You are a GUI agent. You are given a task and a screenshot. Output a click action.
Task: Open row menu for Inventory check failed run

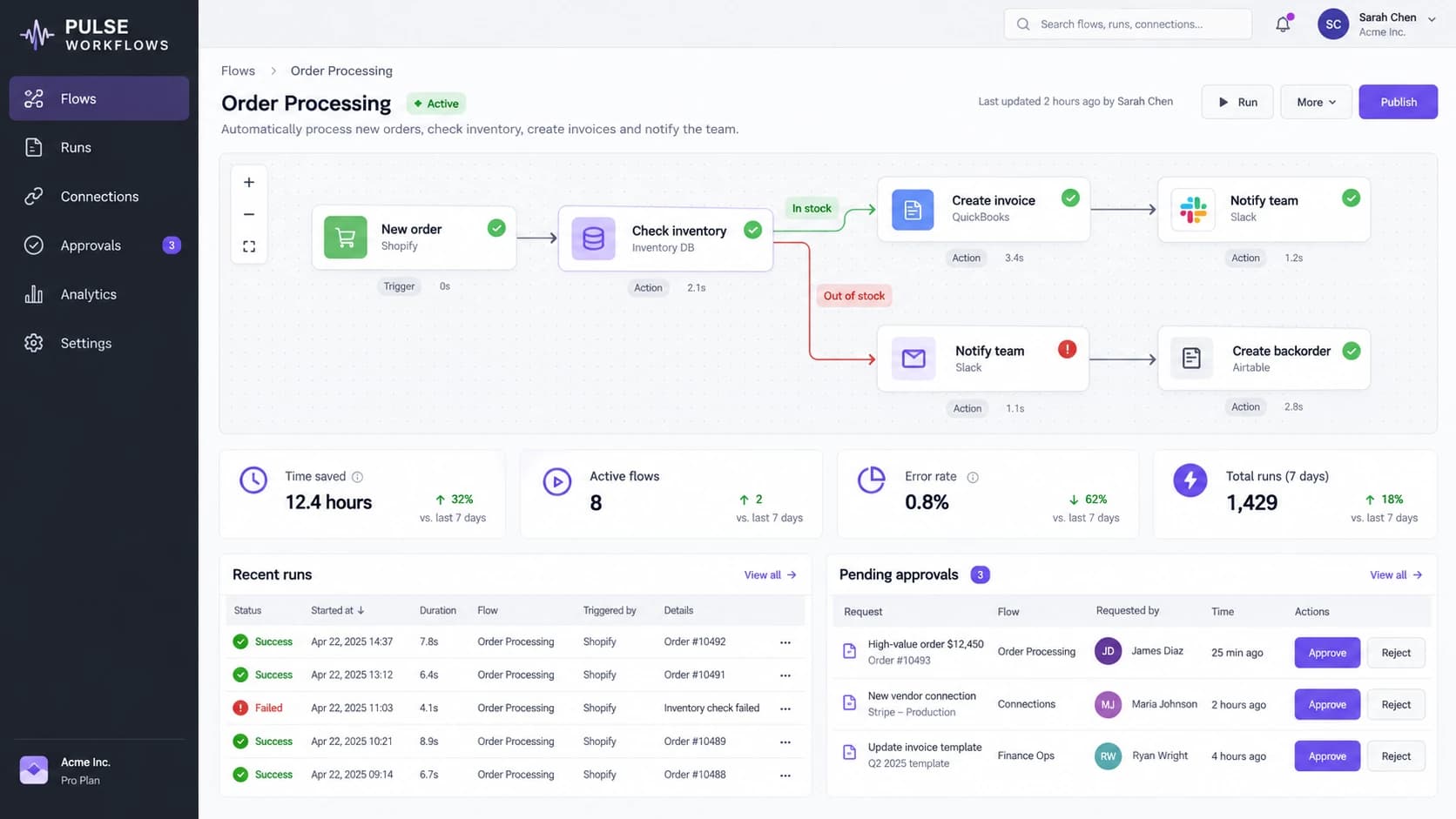pyautogui.click(x=785, y=708)
